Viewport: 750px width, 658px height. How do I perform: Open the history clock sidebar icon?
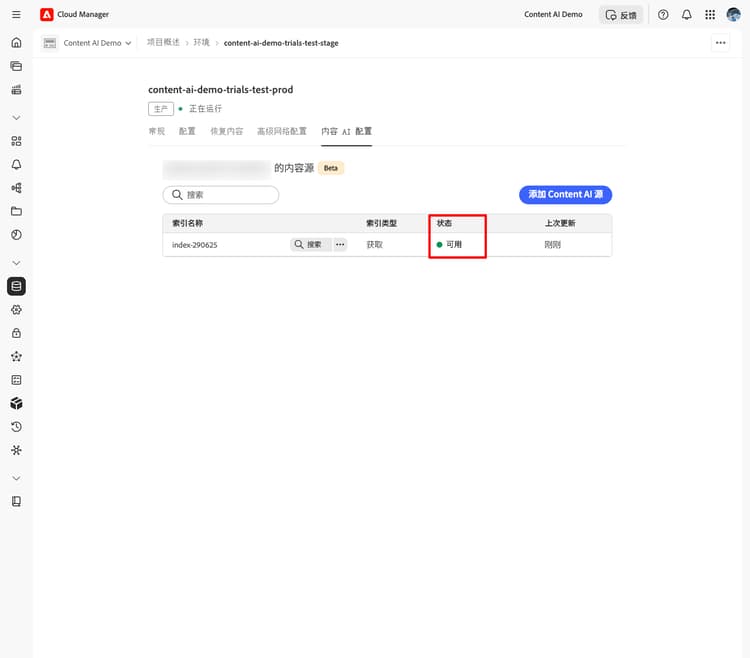point(16,427)
